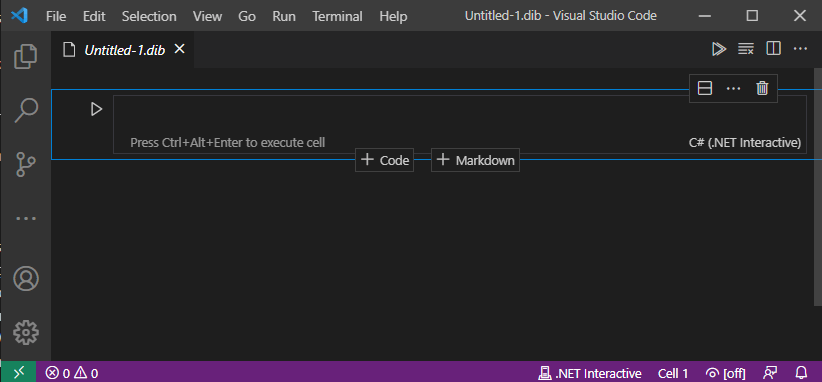Toggle the eye [off] status bar item

point(726,373)
